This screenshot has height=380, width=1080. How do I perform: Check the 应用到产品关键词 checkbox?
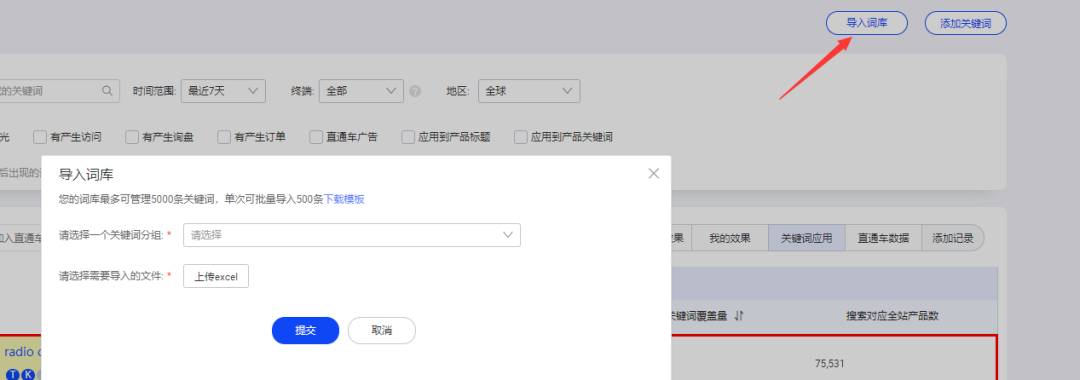pyautogui.click(x=521, y=137)
